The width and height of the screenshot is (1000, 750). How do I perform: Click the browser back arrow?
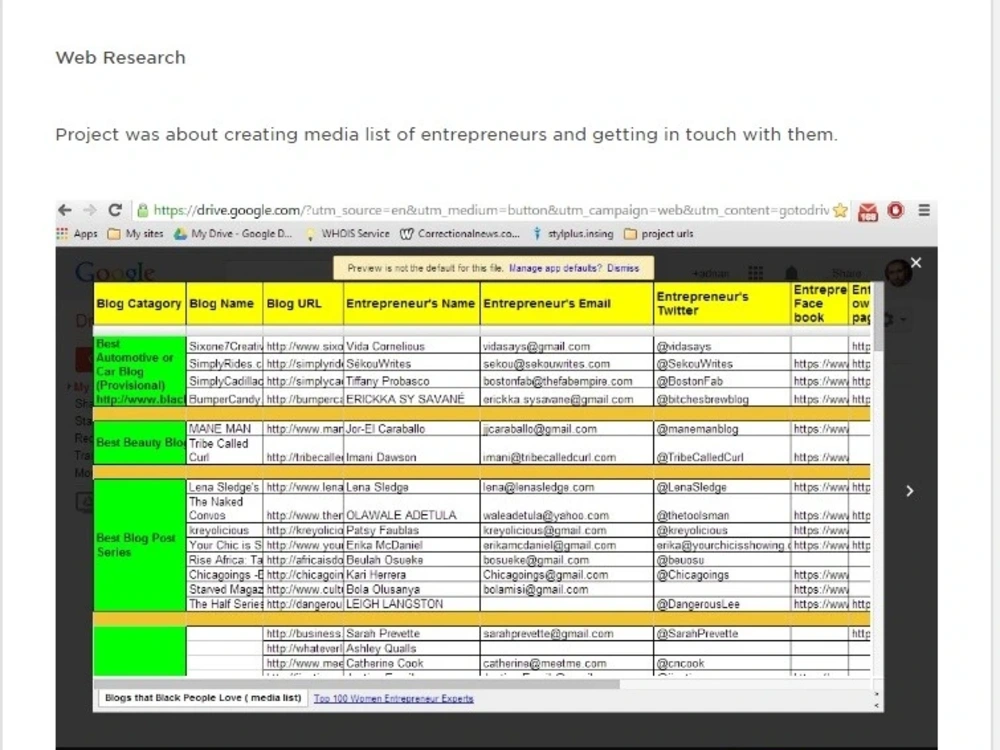[64, 210]
